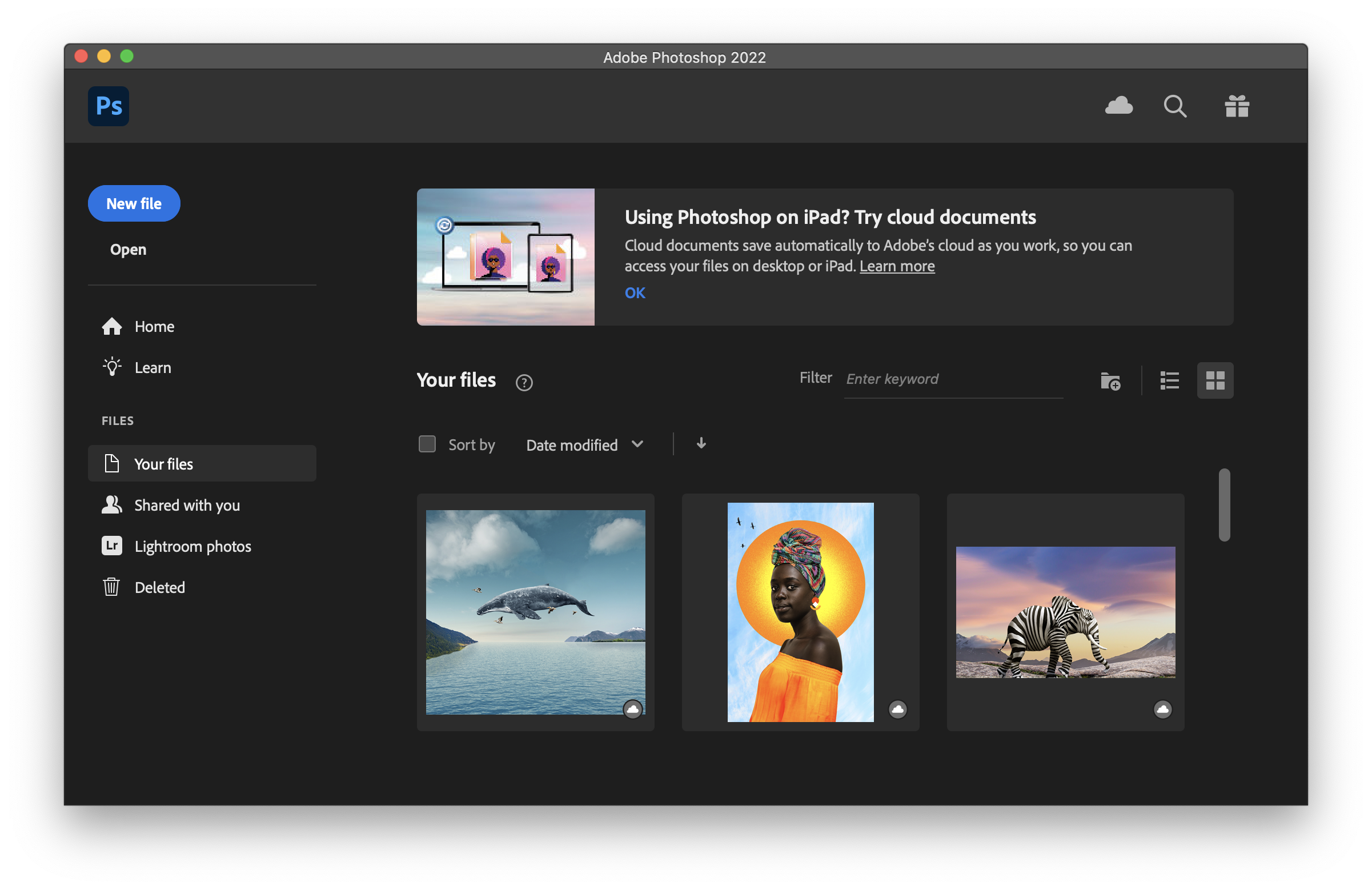This screenshot has width=1372, height=890.
Task: Click the Learn more link
Action: (x=896, y=266)
